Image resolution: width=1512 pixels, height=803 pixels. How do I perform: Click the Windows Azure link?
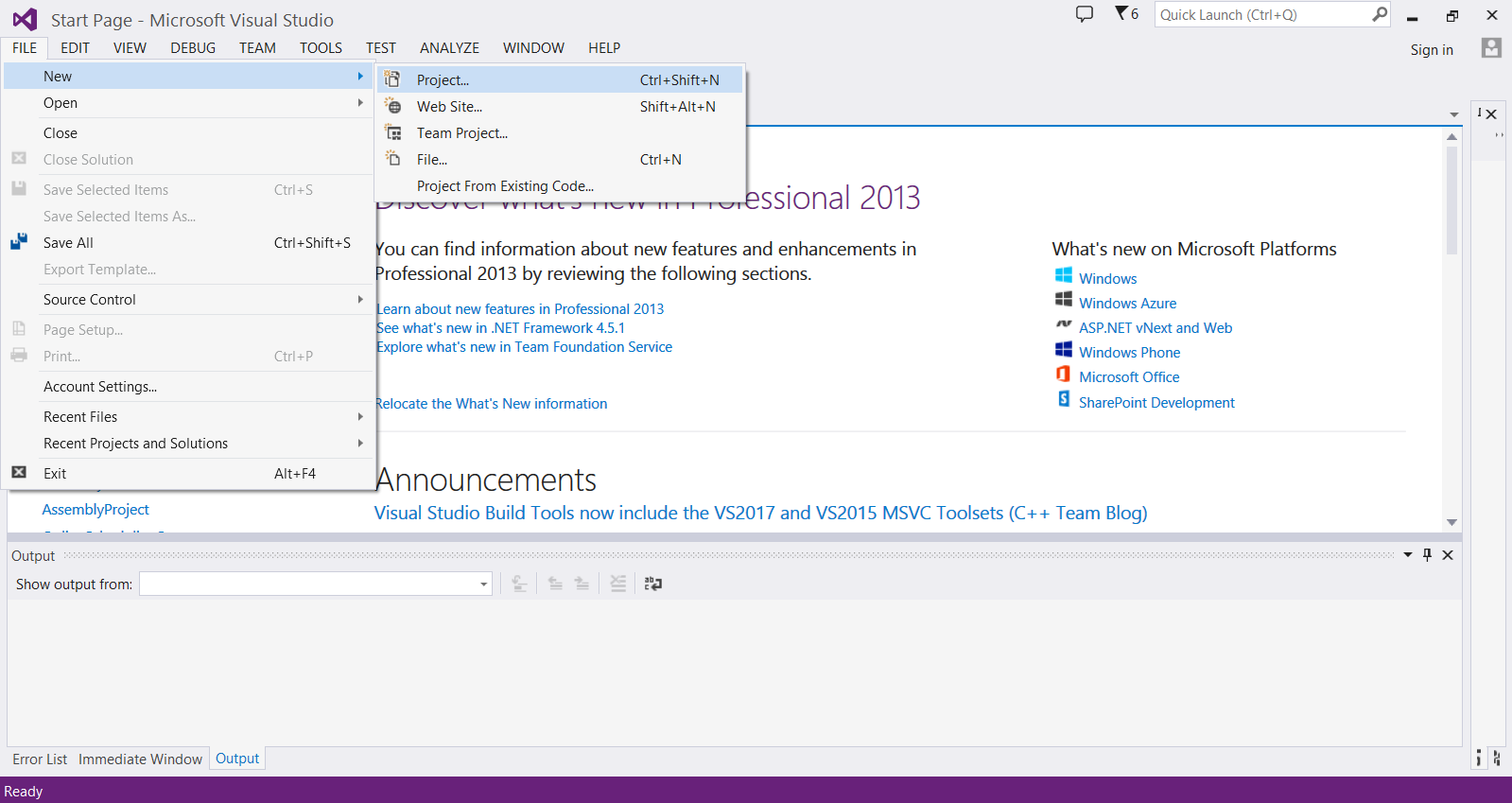[x=1127, y=304]
